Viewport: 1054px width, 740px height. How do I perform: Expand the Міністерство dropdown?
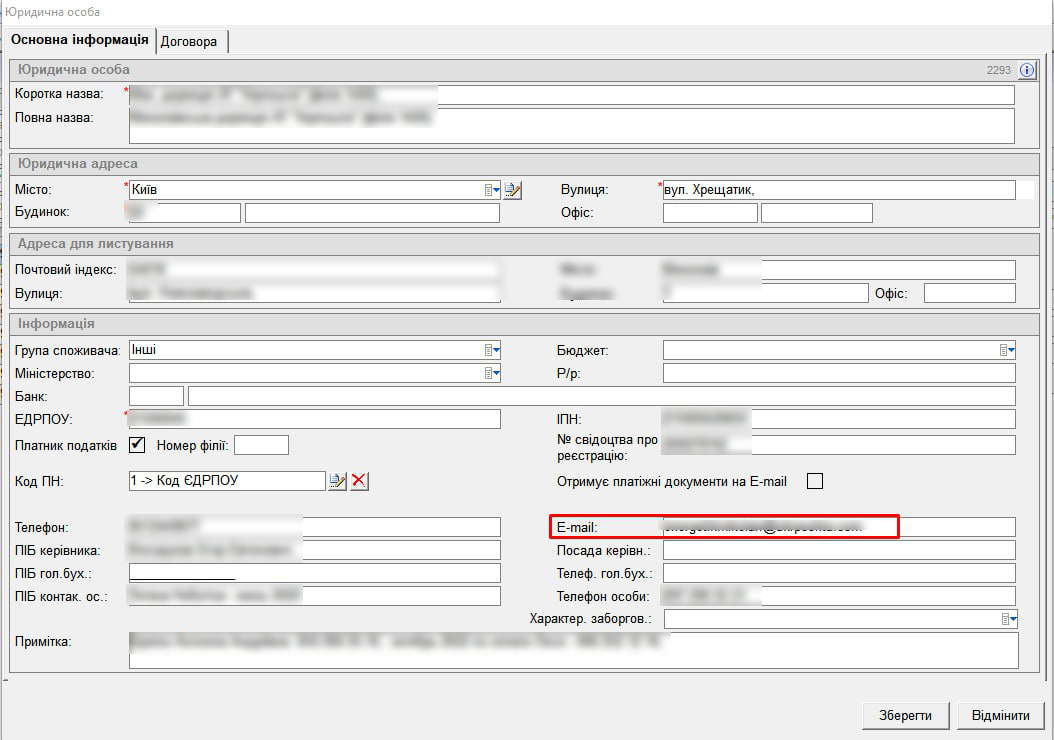pos(491,373)
